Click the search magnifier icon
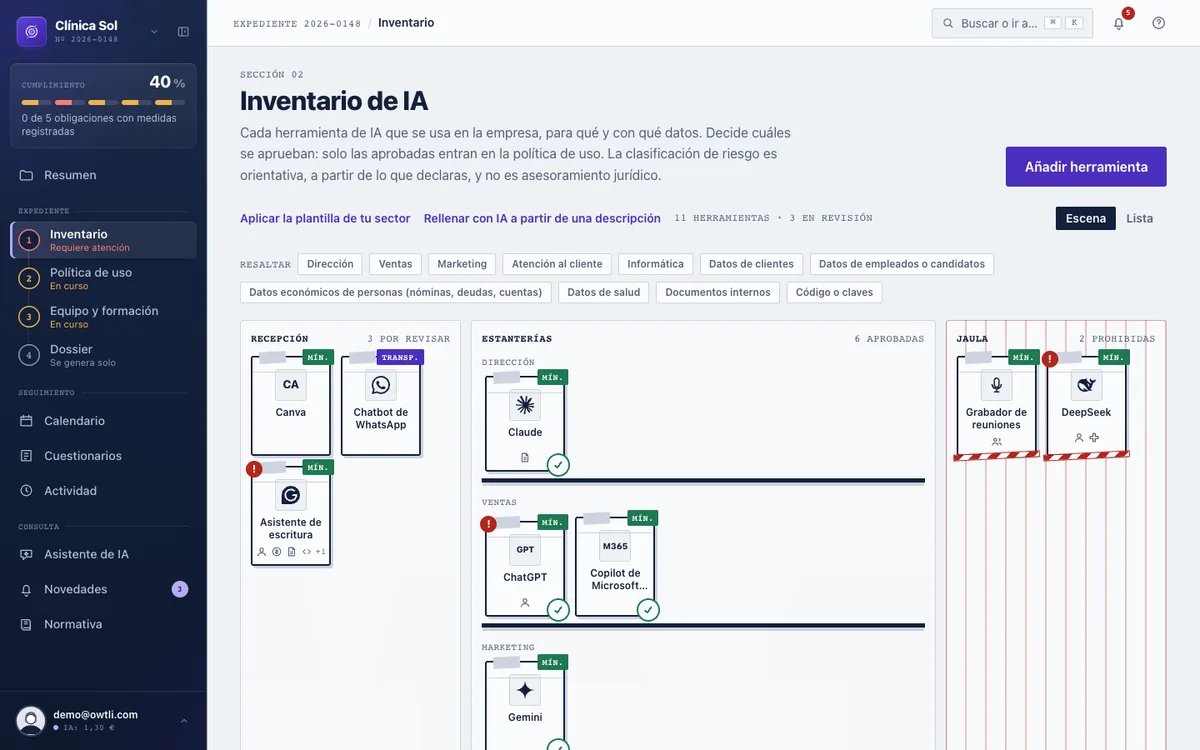This screenshot has width=1200, height=750. point(948,23)
